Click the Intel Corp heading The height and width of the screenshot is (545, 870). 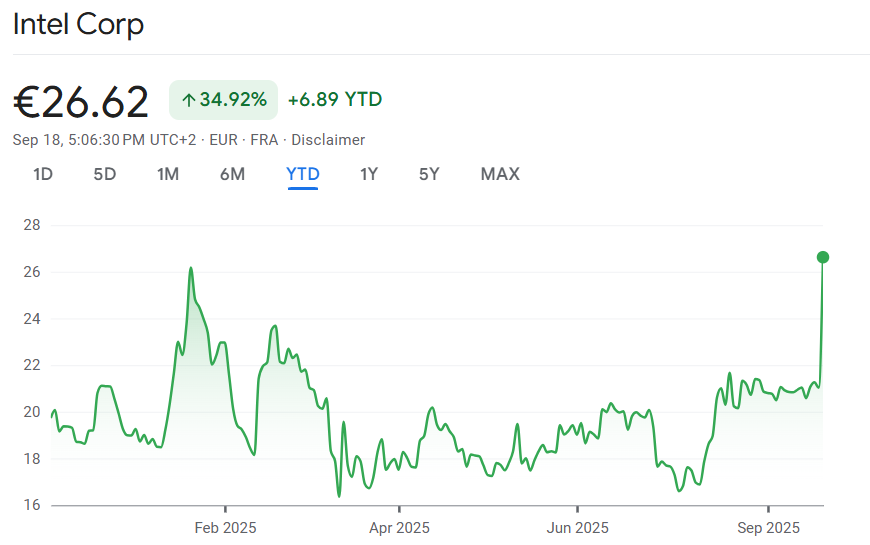tap(78, 25)
